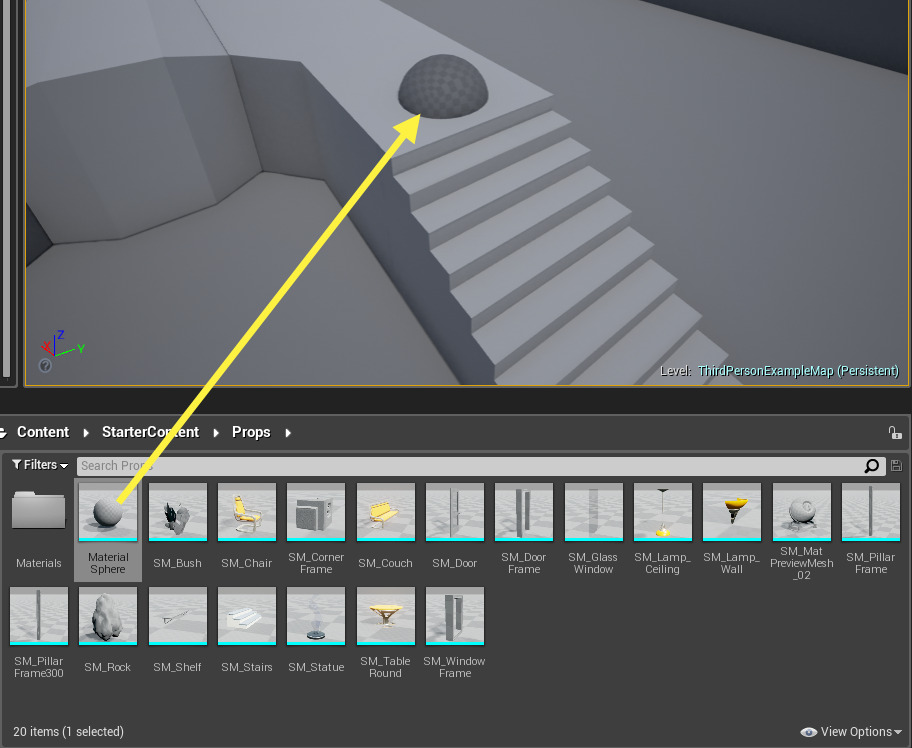Select the SM_MatPreviewMesh_02 asset
This screenshot has height=748, width=912.
pos(801,512)
